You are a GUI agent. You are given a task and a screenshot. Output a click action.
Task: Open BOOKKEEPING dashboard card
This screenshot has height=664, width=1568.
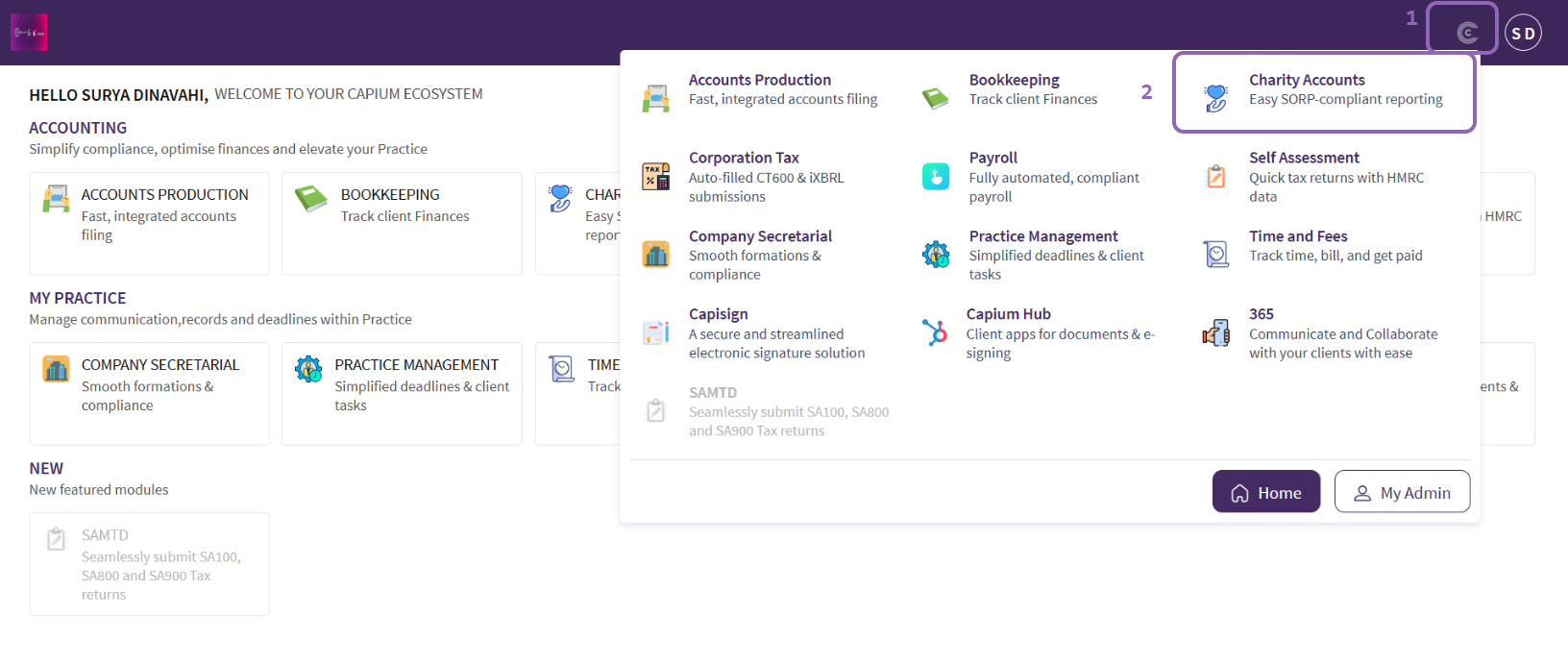[x=402, y=223]
